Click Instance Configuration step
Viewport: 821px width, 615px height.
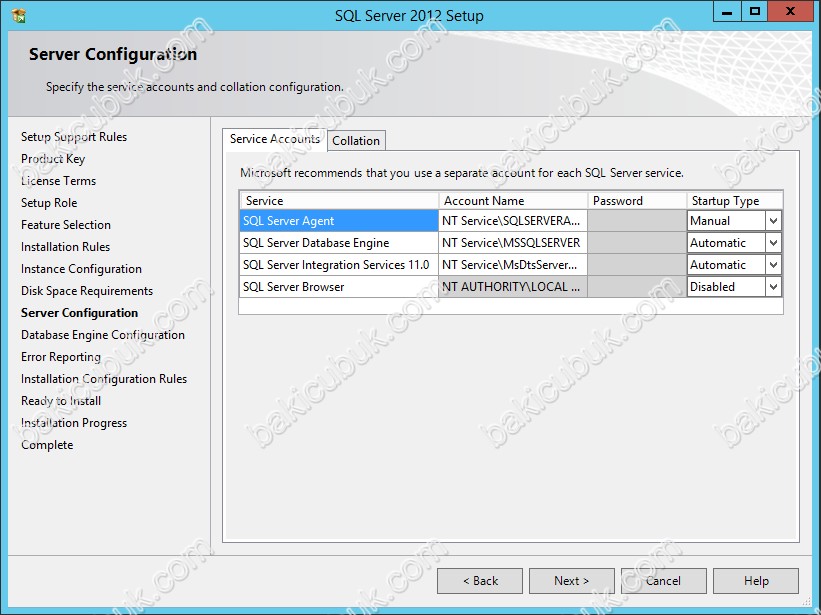(x=81, y=269)
